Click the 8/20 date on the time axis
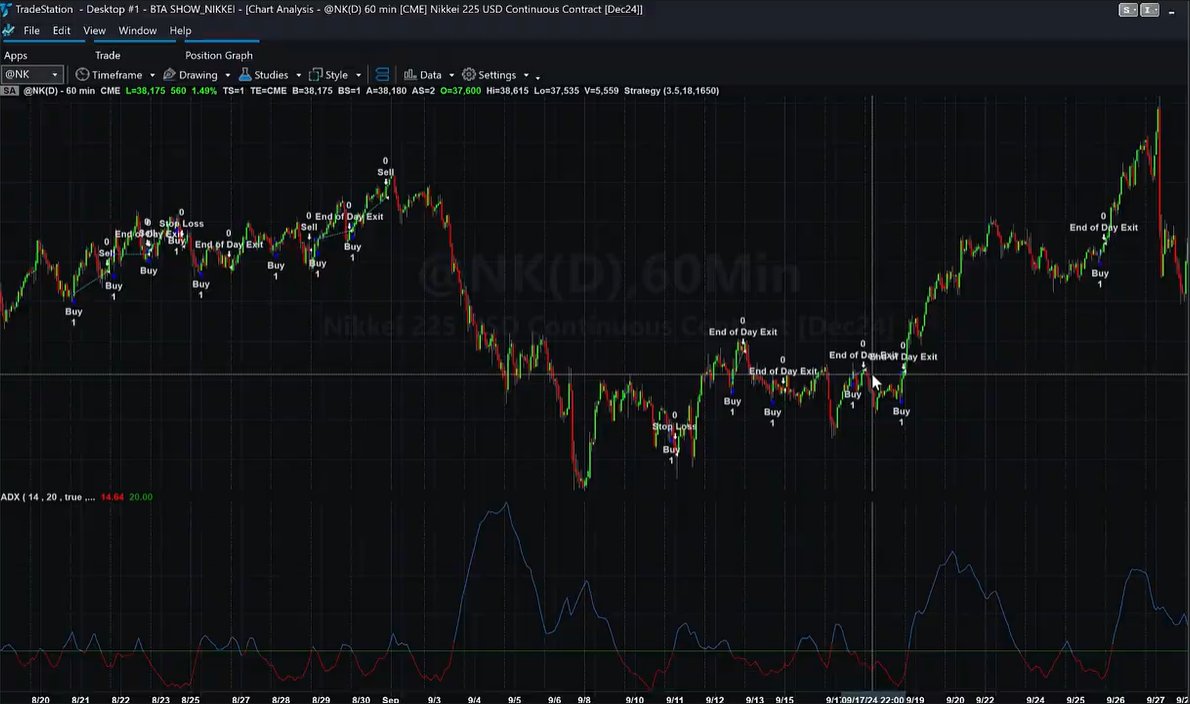This screenshot has height=704, width=1190. coord(40,699)
